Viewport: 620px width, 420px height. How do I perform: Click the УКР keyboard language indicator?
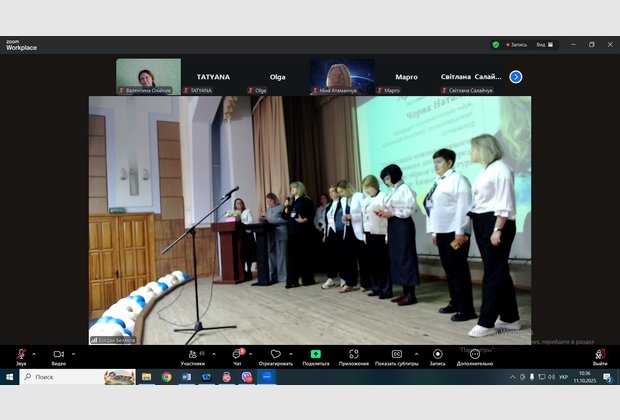tap(563, 377)
